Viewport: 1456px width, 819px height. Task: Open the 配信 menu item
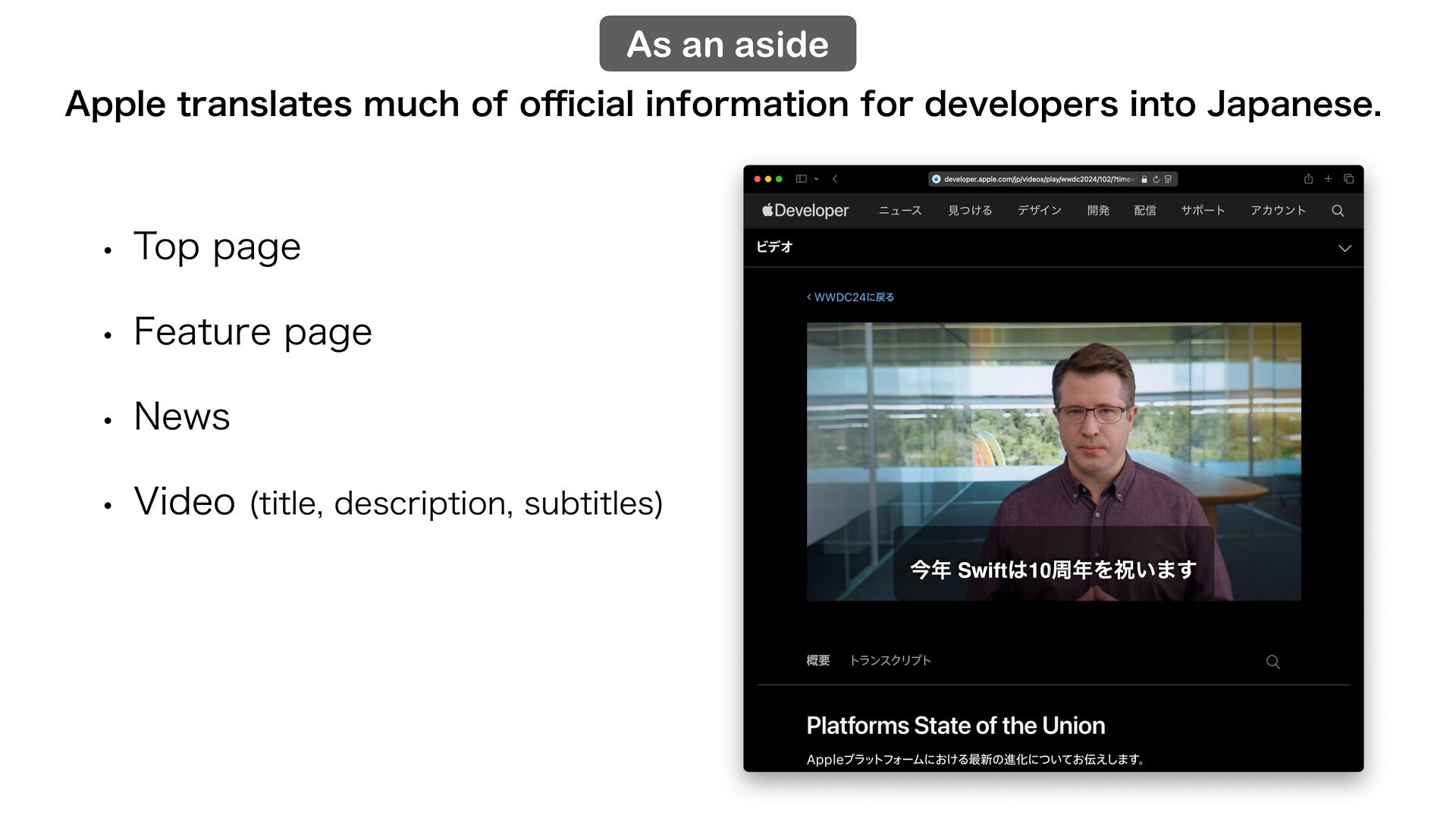click(x=1145, y=210)
